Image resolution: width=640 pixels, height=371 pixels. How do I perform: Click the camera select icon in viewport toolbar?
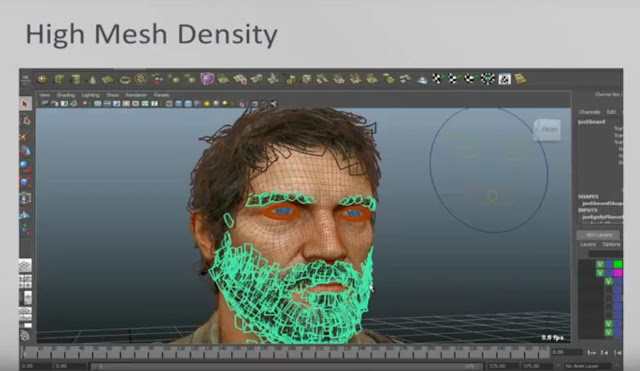coord(45,104)
